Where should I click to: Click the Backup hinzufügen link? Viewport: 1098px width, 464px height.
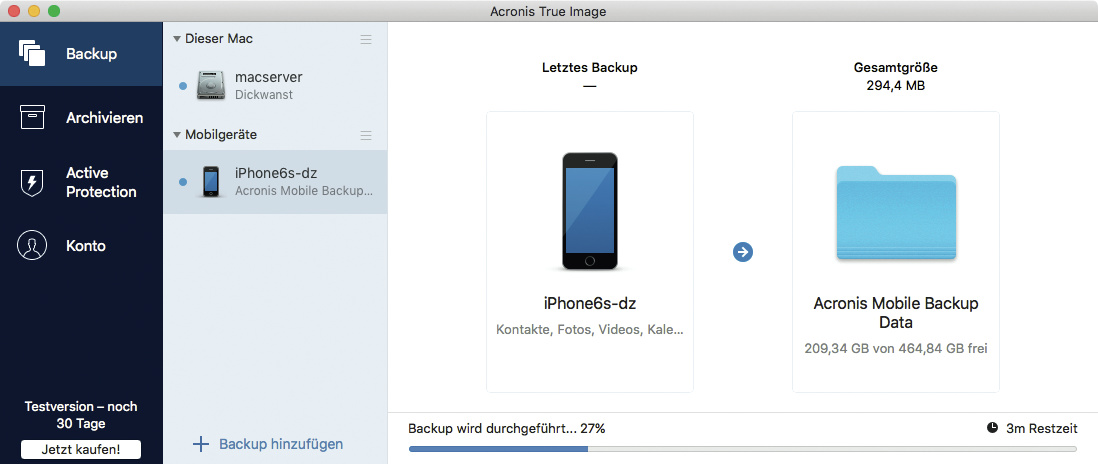click(x=281, y=444)
